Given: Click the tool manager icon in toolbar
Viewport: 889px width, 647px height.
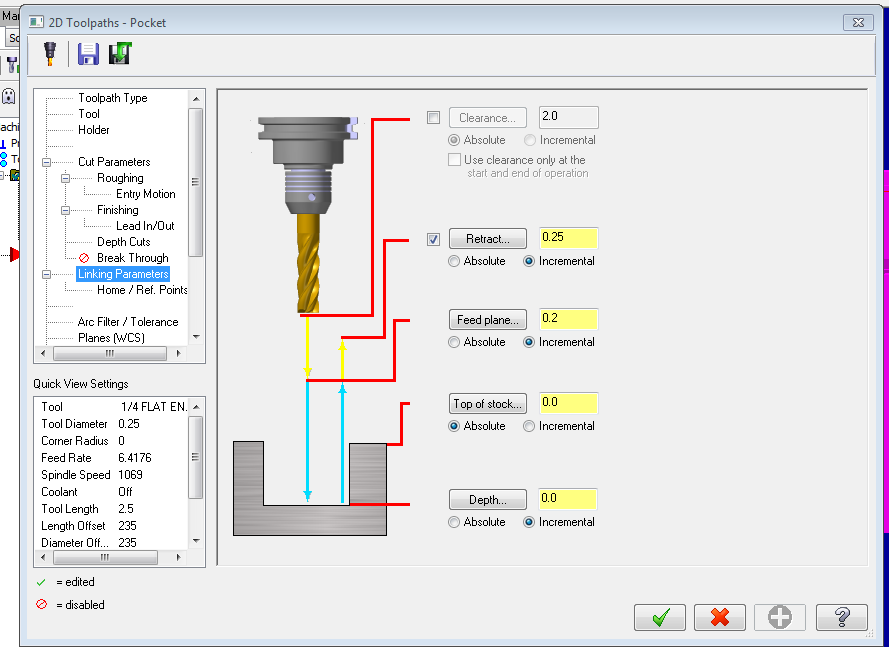Looking at the screenshot, I should point(48,54).
